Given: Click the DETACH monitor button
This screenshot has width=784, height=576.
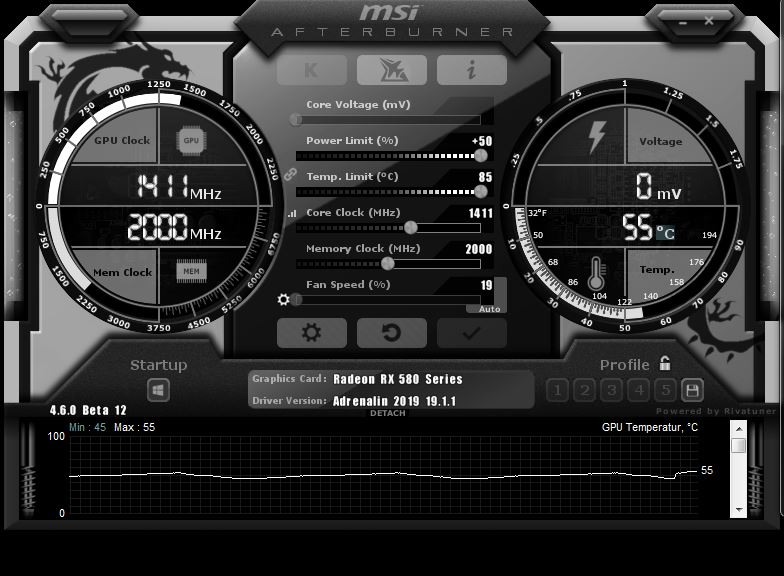Looking at the screenshot, I should pyautogui.click(x=388, y=413).
